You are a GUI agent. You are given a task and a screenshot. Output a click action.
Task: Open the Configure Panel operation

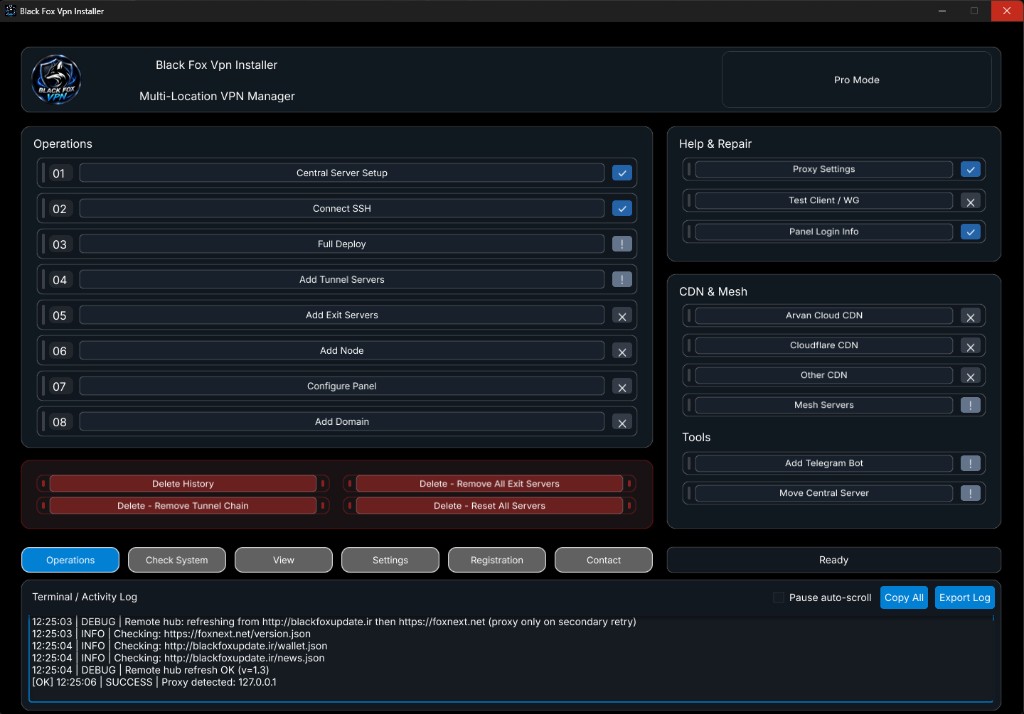click(x=342, y=386)
